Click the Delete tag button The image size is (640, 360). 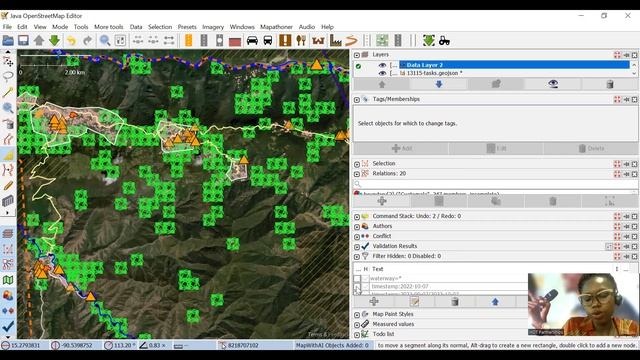(x=591, y=148)
